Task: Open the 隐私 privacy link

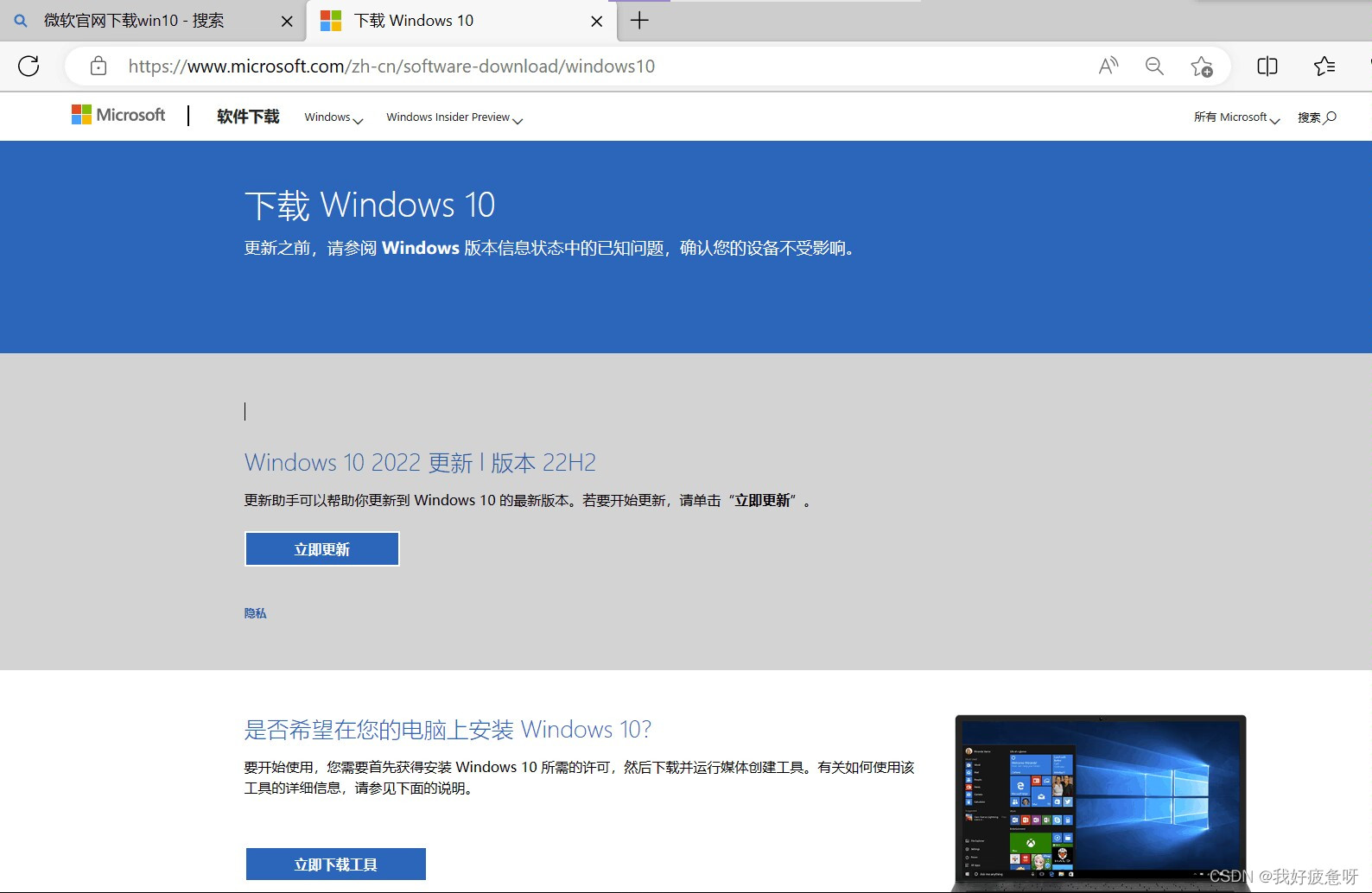Action: click(256, 613)
